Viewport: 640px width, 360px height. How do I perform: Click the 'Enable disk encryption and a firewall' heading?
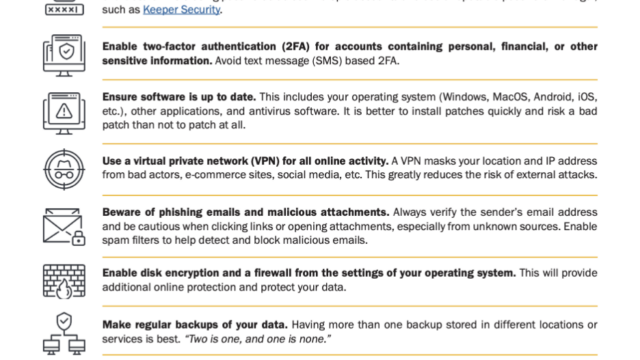tap(309, 273)
